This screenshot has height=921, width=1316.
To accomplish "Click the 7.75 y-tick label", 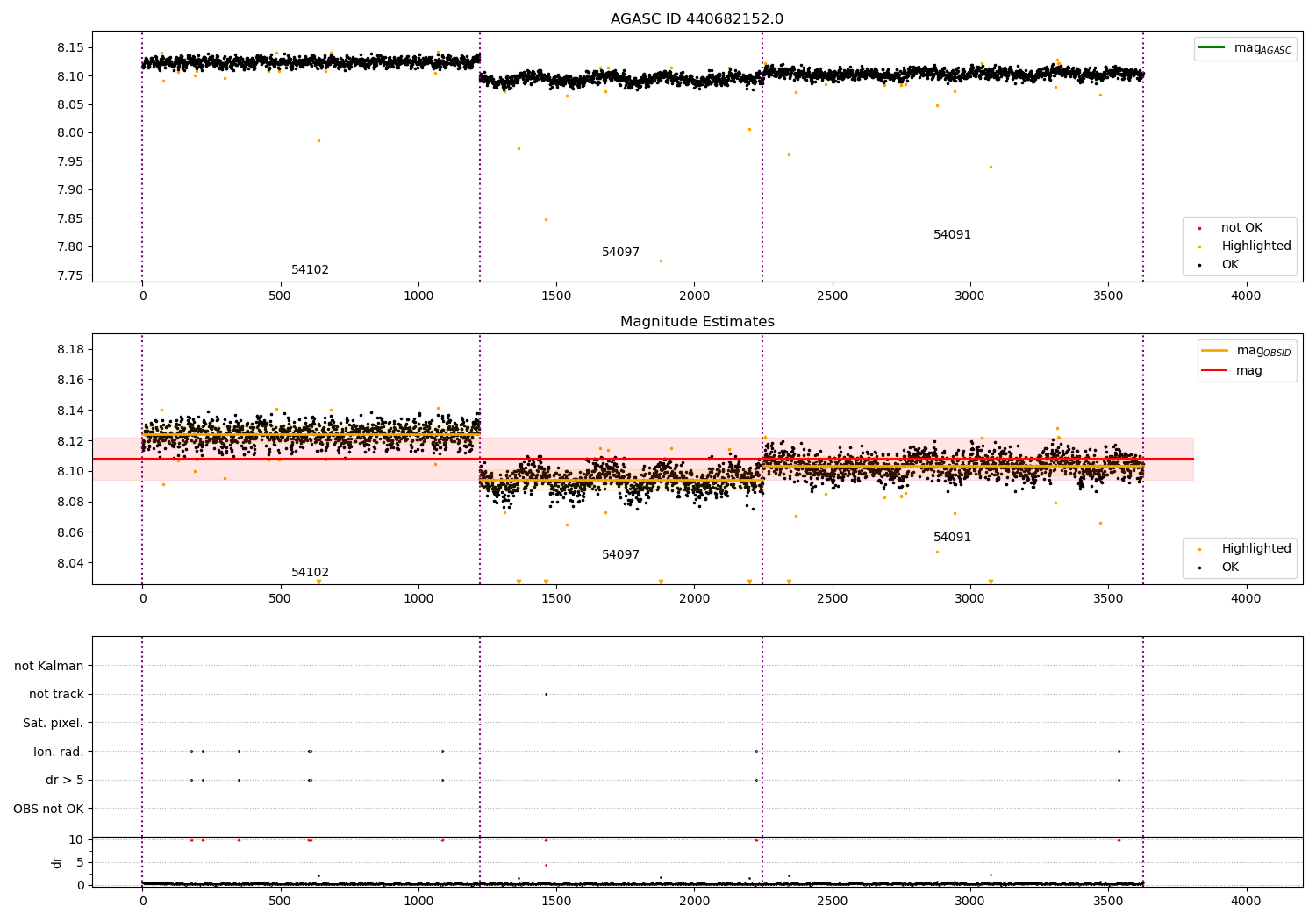I will pyautogui.click(x=70, y=275).
